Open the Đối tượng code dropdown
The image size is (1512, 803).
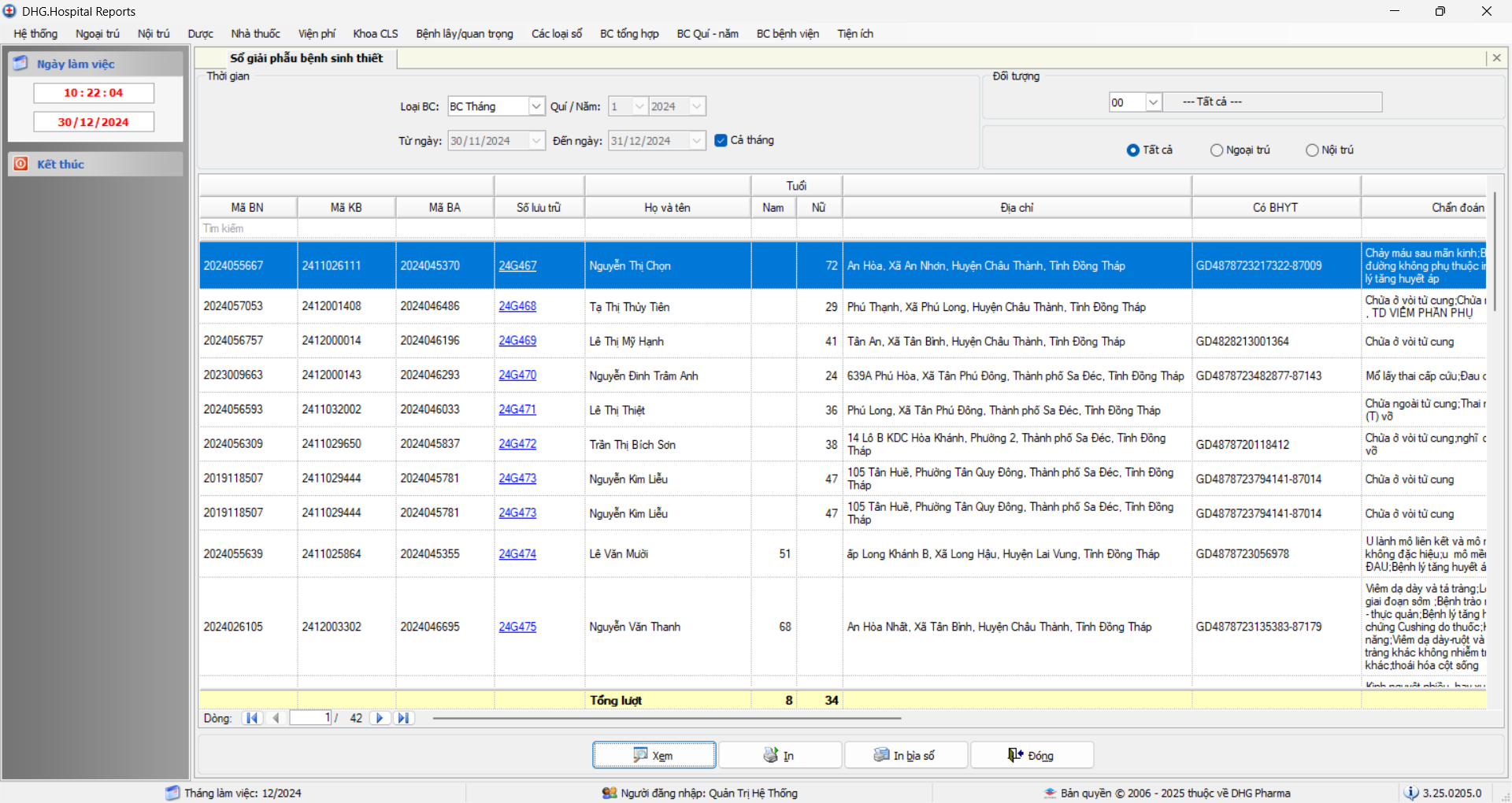pyautogui.click(x=1153, y=102)
